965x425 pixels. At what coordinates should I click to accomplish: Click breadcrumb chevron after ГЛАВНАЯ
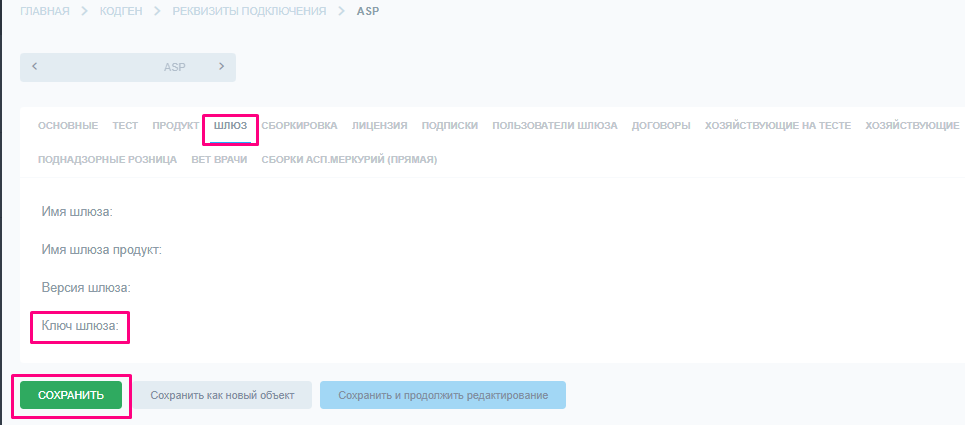click(x=85, y=12)
